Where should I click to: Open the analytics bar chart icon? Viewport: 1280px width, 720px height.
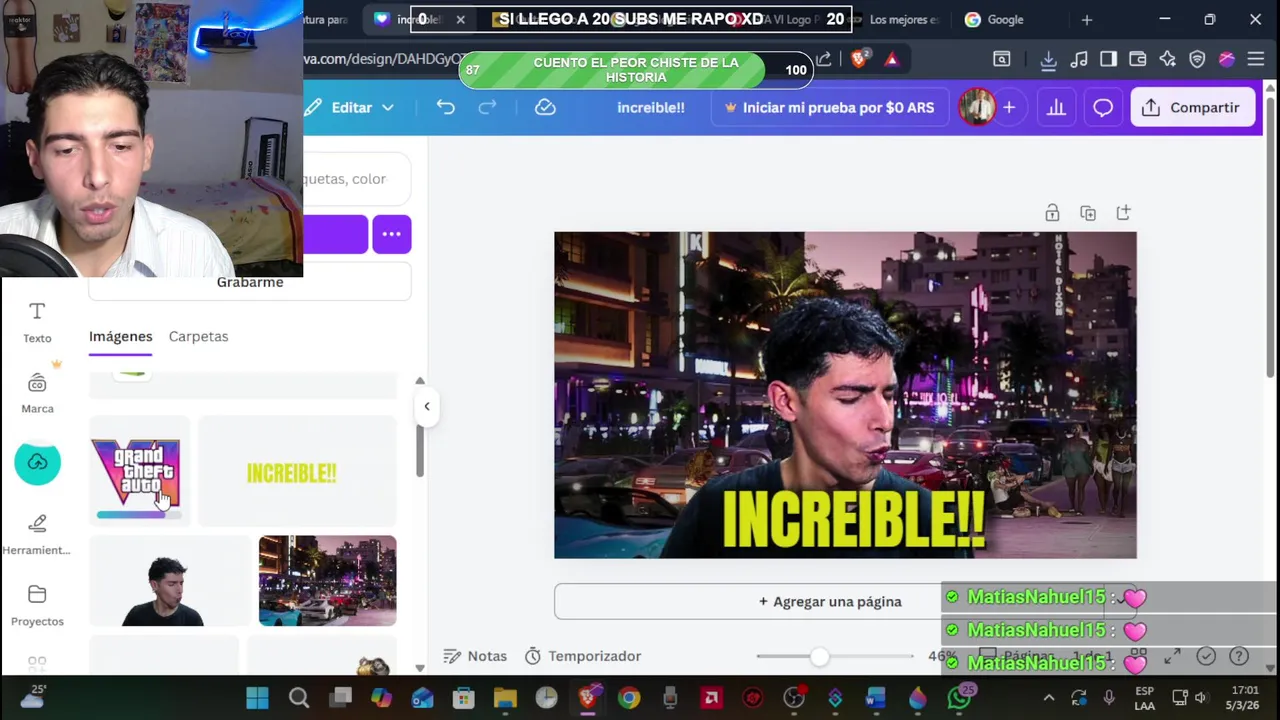pos(1056,107)
